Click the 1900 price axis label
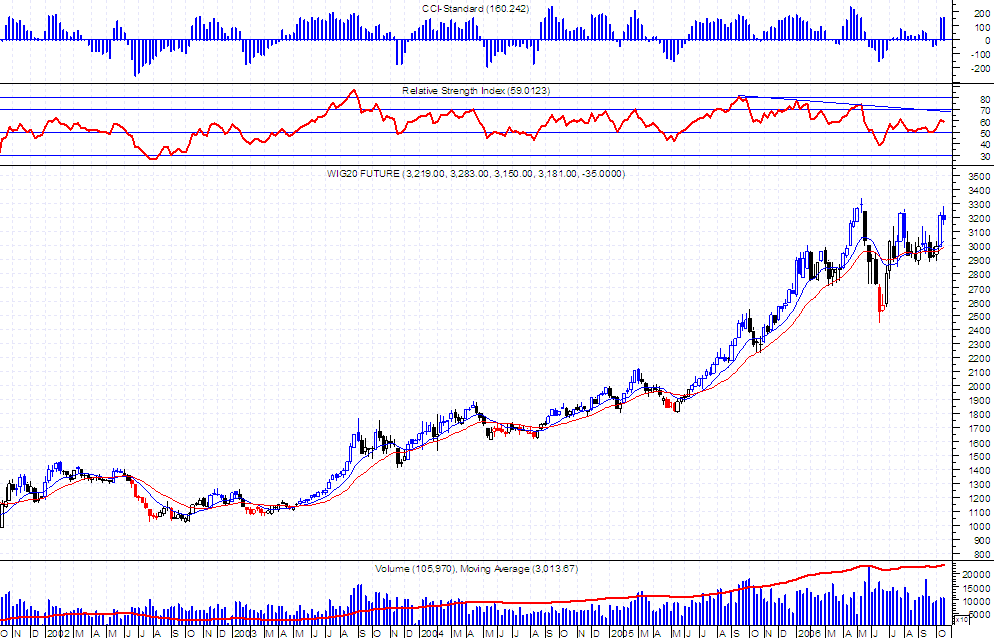 point(981,401)
